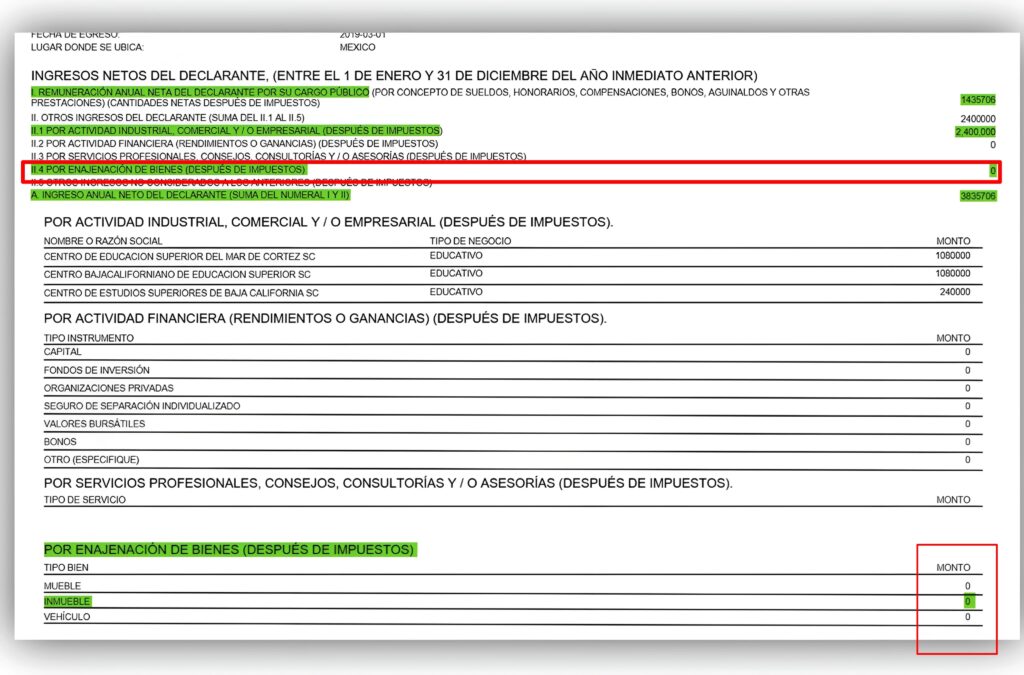Image resolution: width=1024 pixels, height=675 pixels.
Task: Click the 'Organizaciones Privadas' row label
Action: (x=108, y=388)
